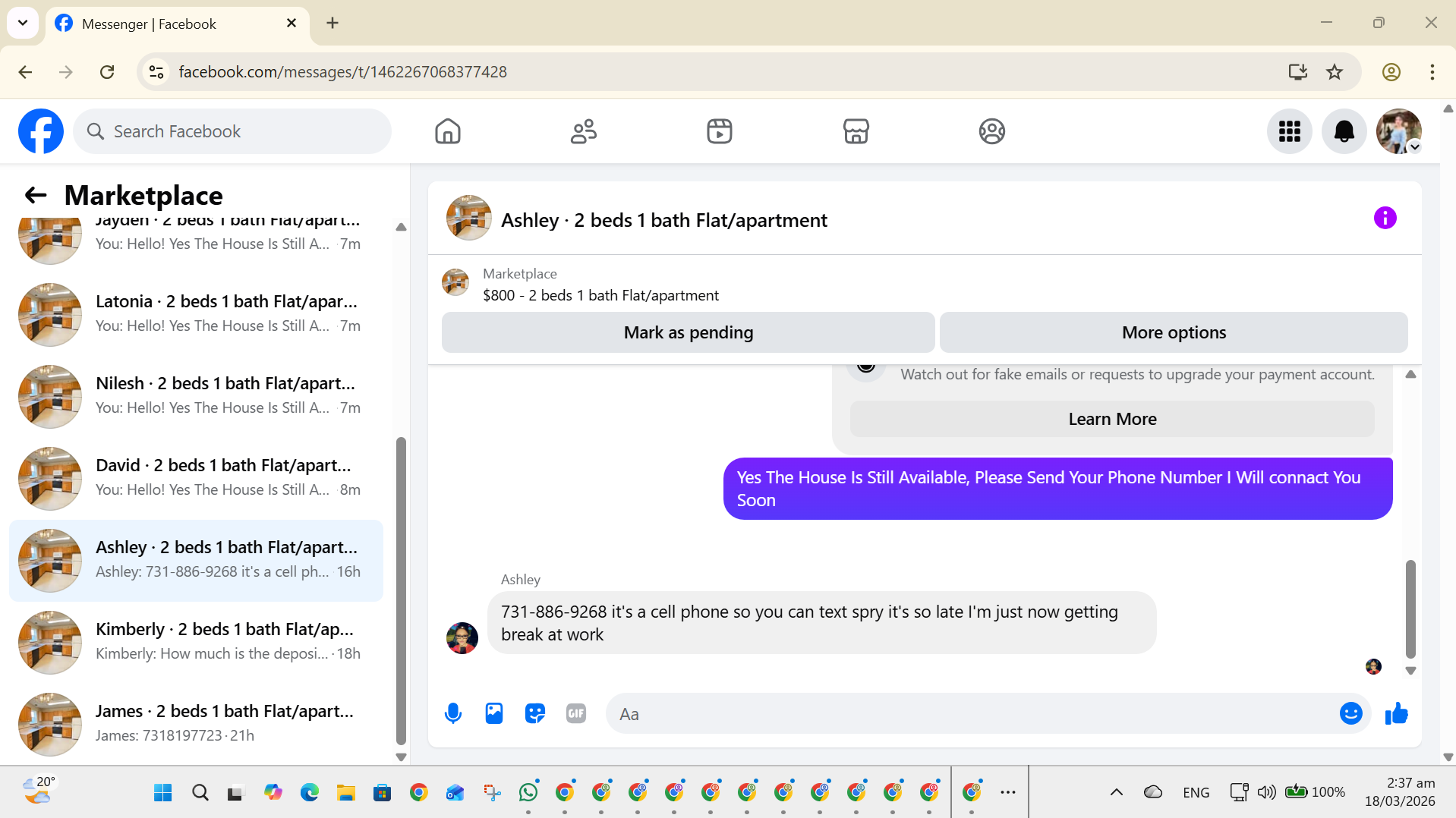The image size is (1456, 818).
Task: Focus the Aa message input box
Action: pyautogui.click(x=972, y=713)
